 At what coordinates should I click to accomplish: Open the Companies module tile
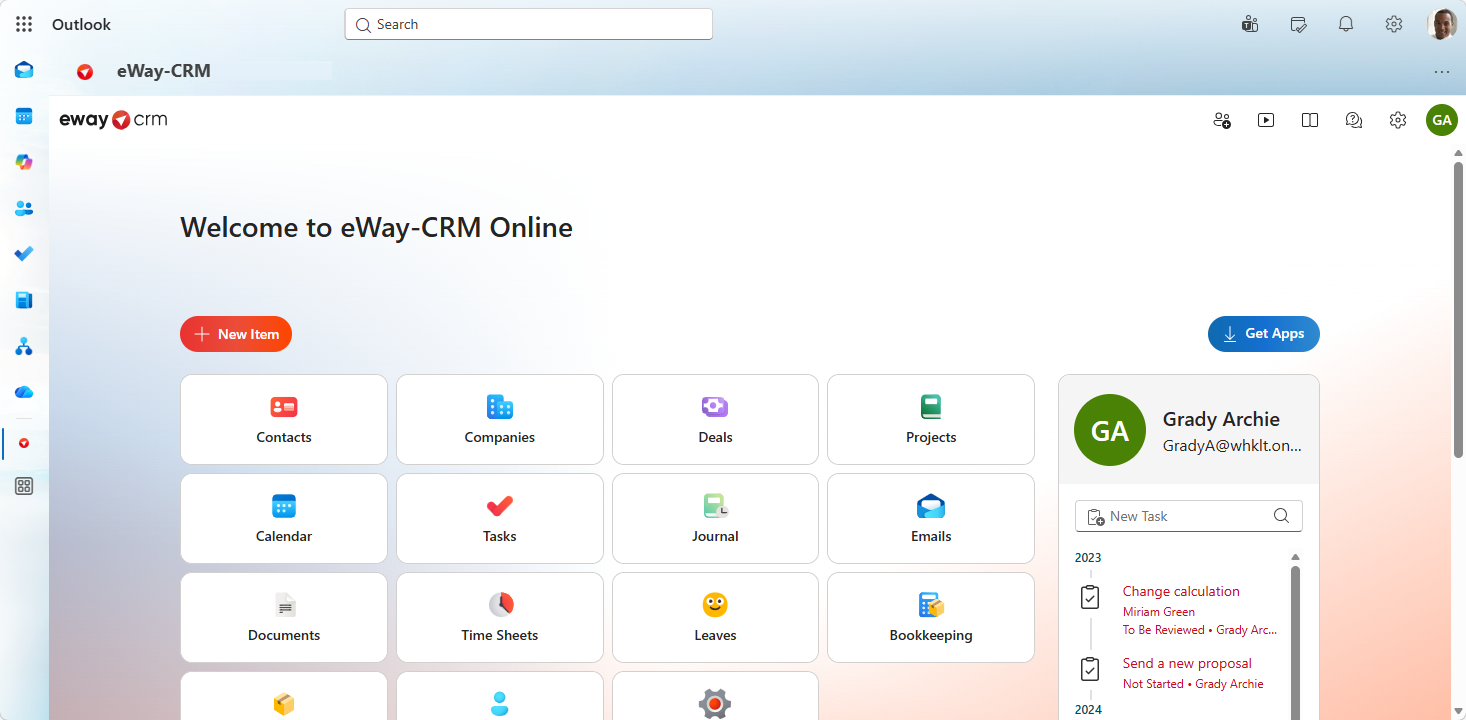pos(500,420)
